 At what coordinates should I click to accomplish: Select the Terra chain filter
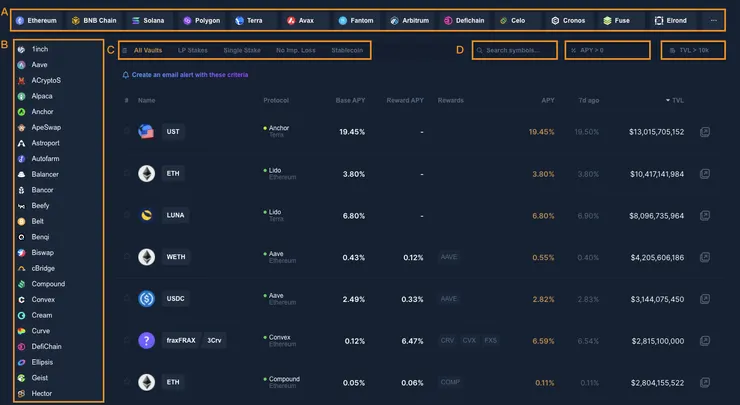pyautogui.click(x=249, y=21)
